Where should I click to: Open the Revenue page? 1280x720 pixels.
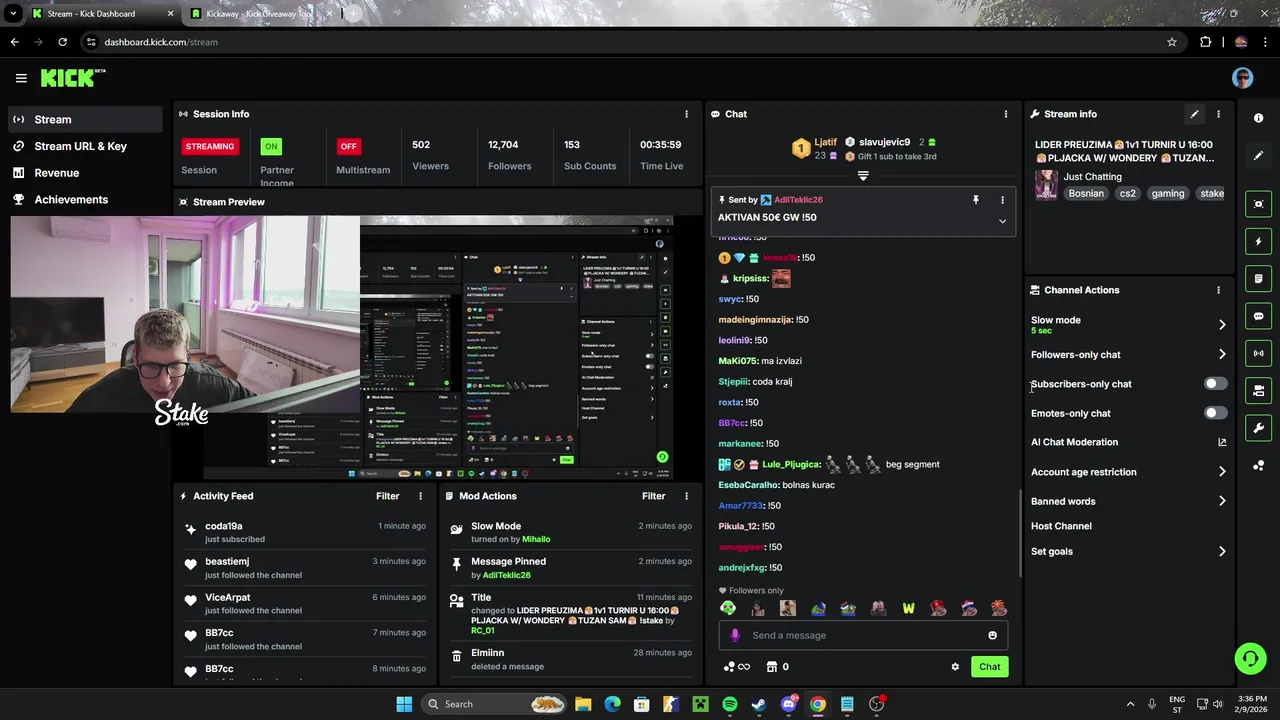pos(85,173)
